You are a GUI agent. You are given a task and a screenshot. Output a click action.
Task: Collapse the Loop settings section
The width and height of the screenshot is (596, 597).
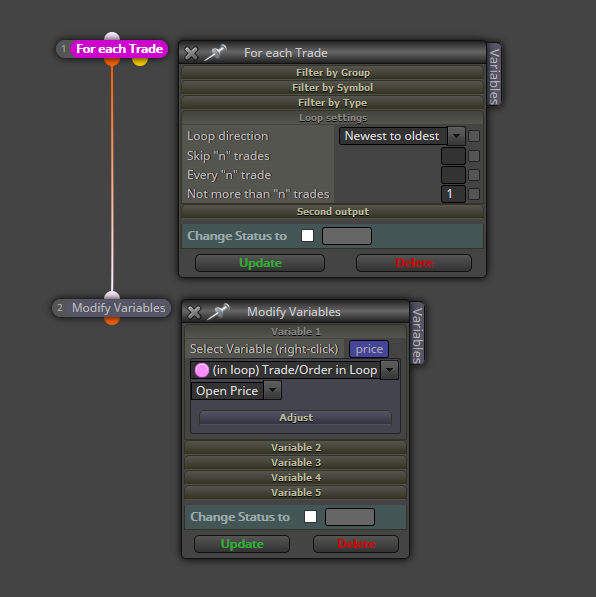point(332,118)
